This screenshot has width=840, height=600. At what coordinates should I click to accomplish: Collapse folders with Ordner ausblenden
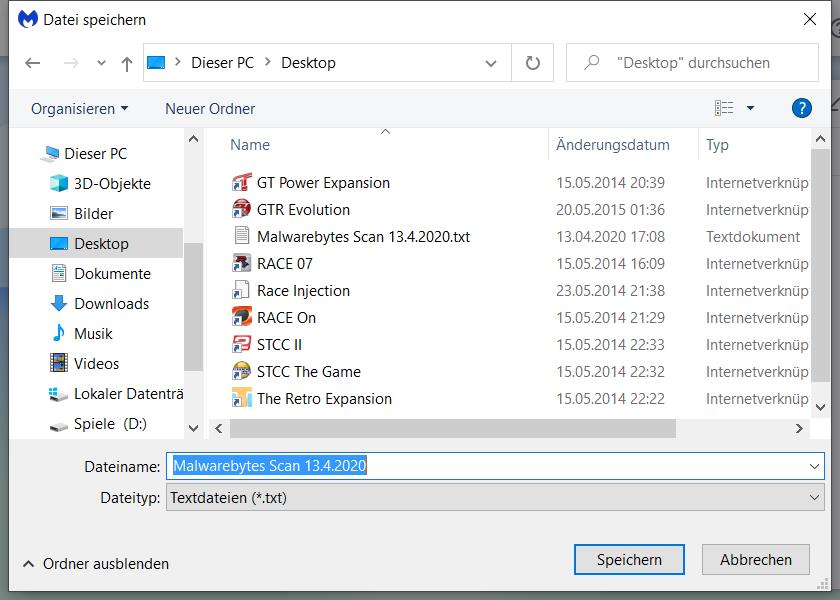[96, 564]
